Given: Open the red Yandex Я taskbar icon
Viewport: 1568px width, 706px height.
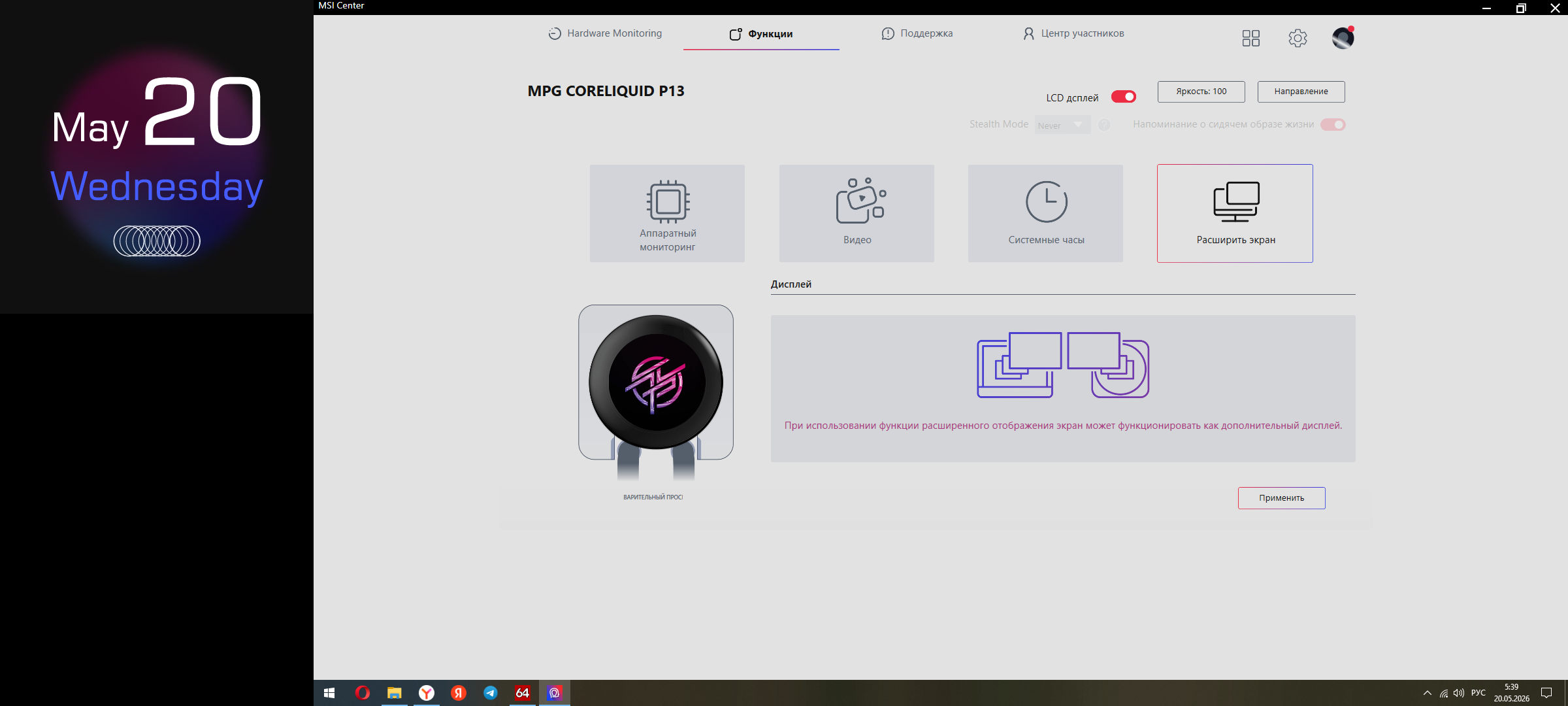Looking at the screenshot, I should click(x=459, y=693).
